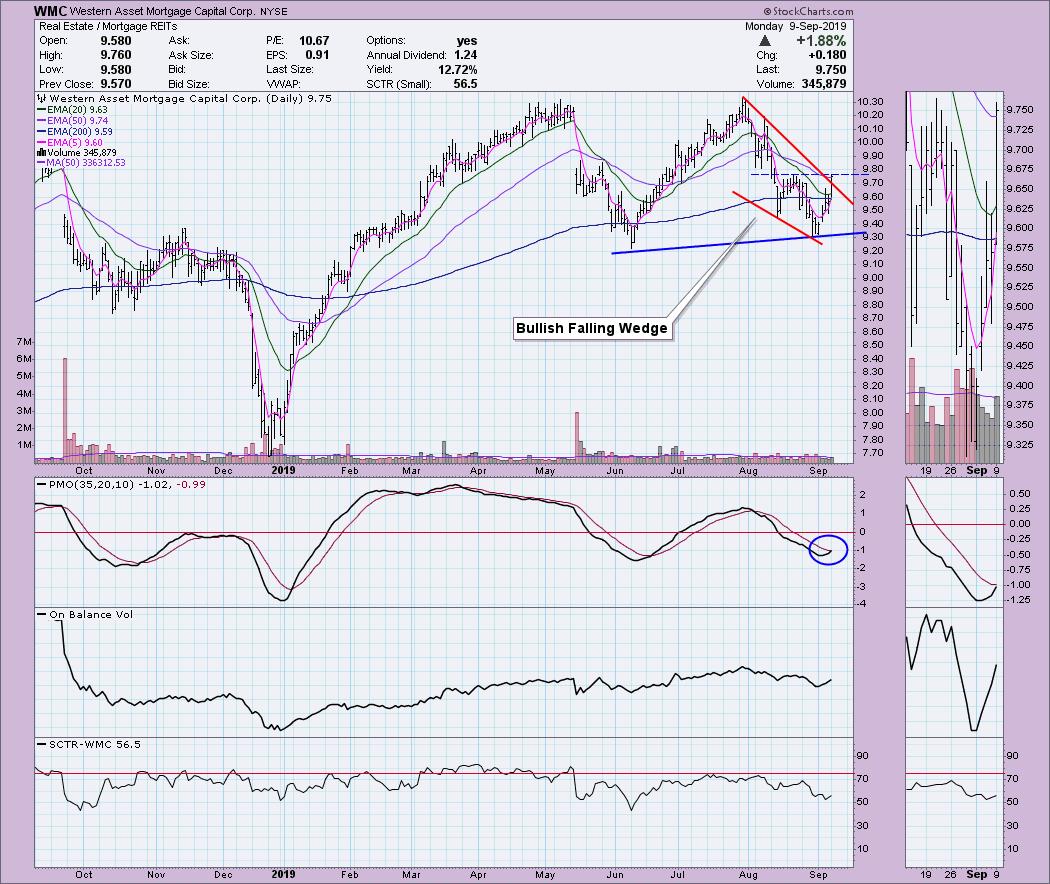
Task: Click the Chg value +0.180
Action: [x=828, y=55]
